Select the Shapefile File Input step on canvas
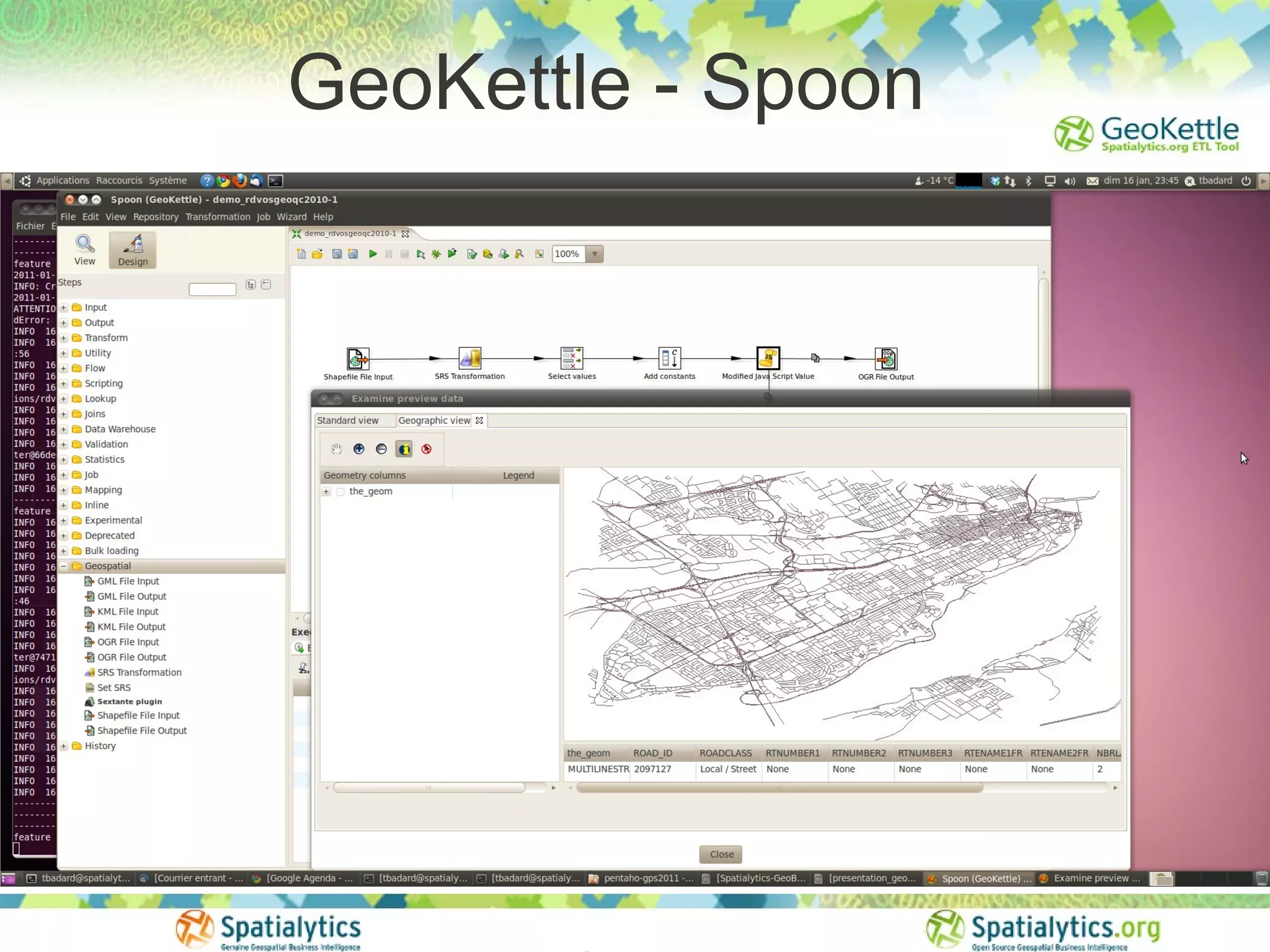This screenshot has width=1270, height=952. click(x=358, y=358)
